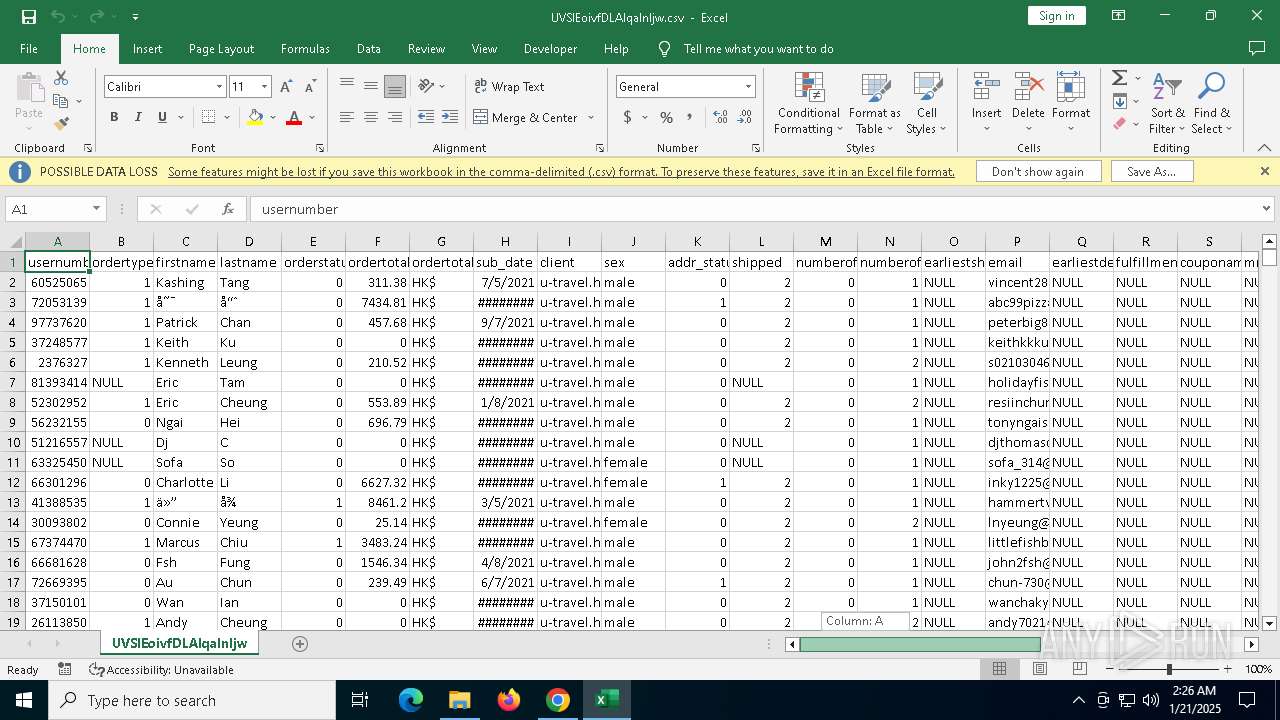Decrease font size button
This screenshot has height=720, width=1280.
click(x=310, y=87)
